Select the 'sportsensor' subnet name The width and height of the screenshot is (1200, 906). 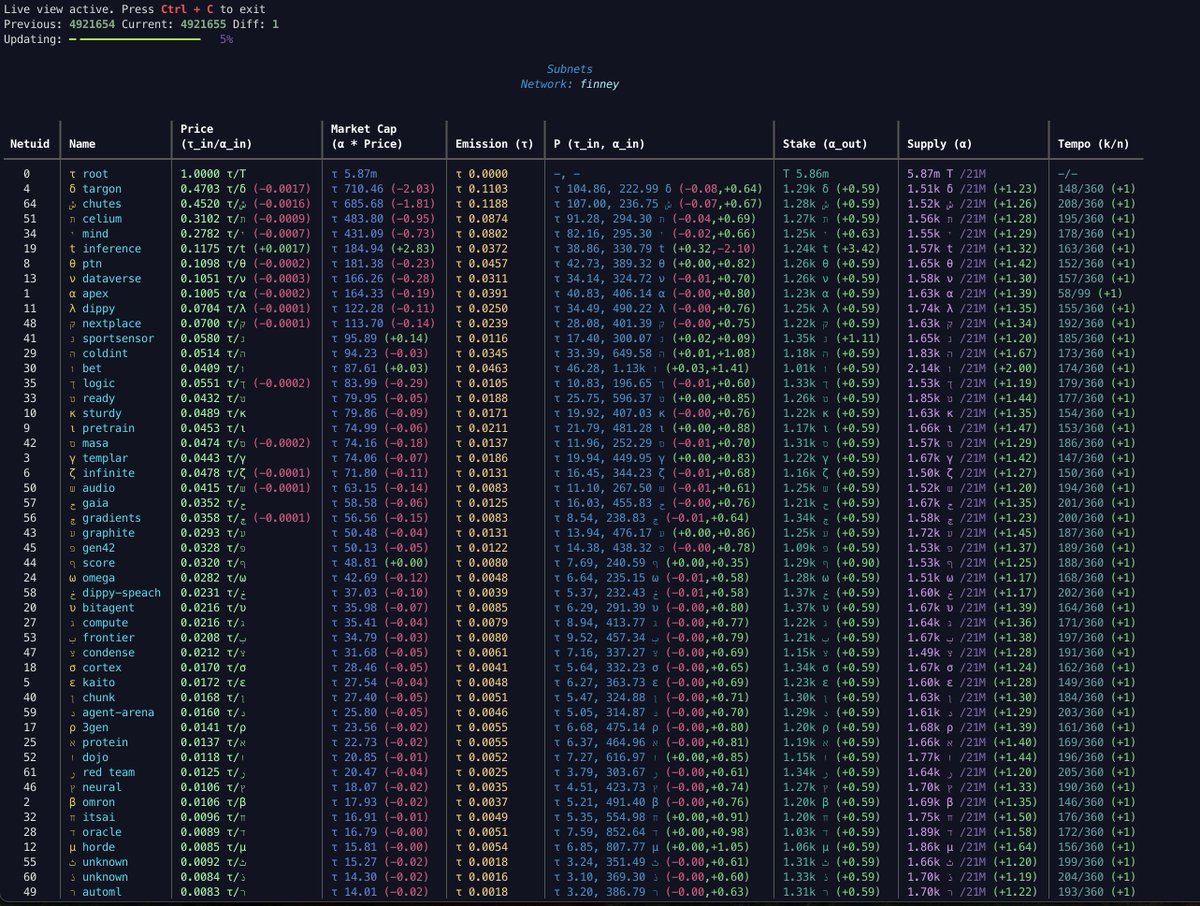point(119,339)
